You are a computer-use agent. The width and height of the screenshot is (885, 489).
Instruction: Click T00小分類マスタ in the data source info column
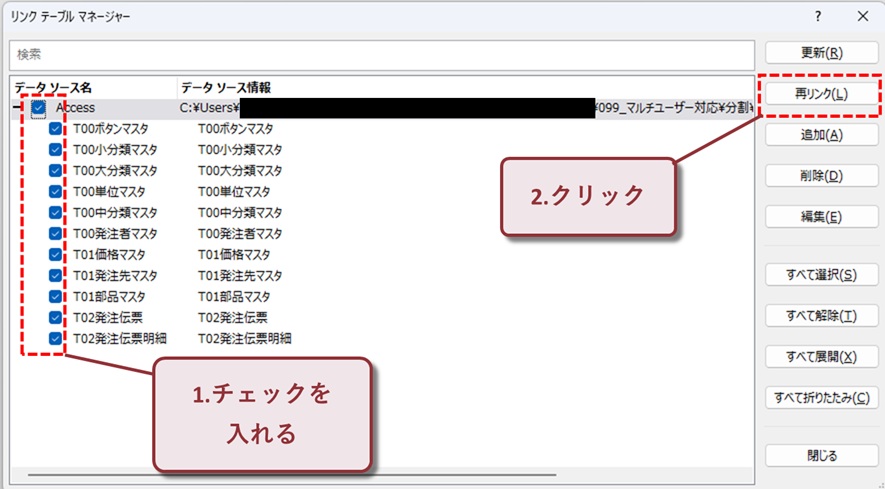click(240, 150)
